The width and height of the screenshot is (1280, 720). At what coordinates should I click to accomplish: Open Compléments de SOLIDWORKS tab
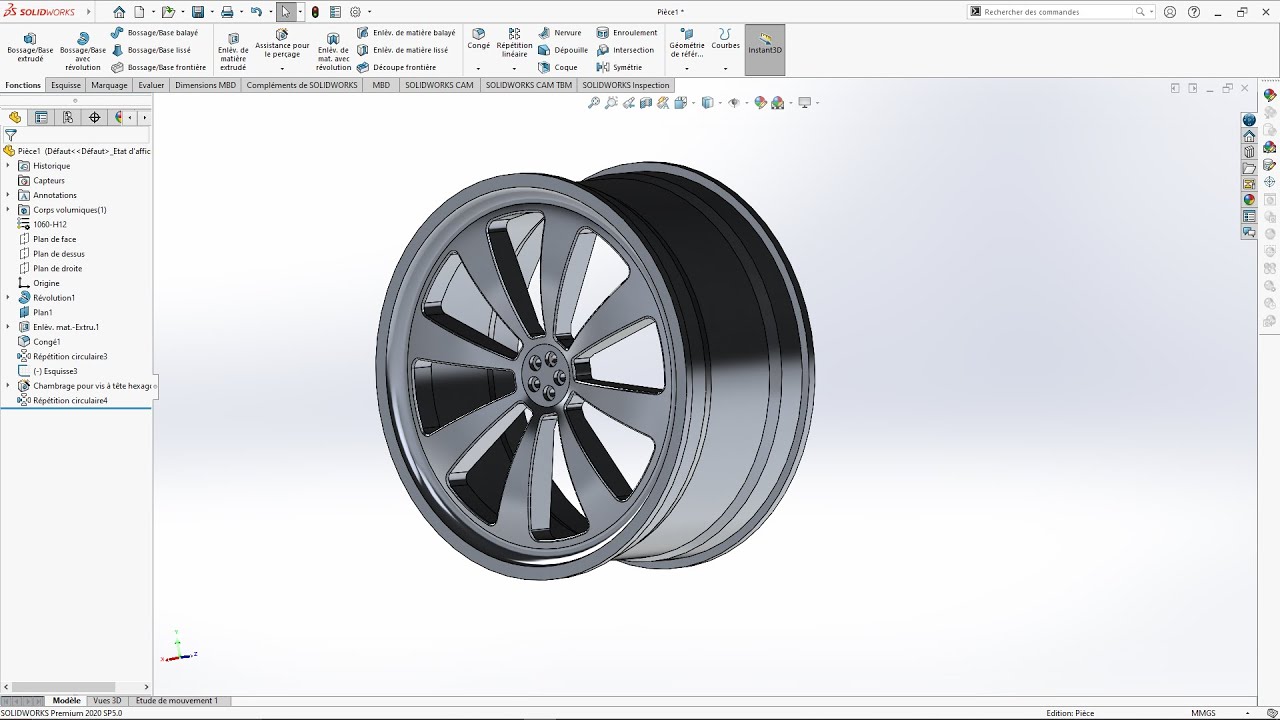tap(302, 85)
